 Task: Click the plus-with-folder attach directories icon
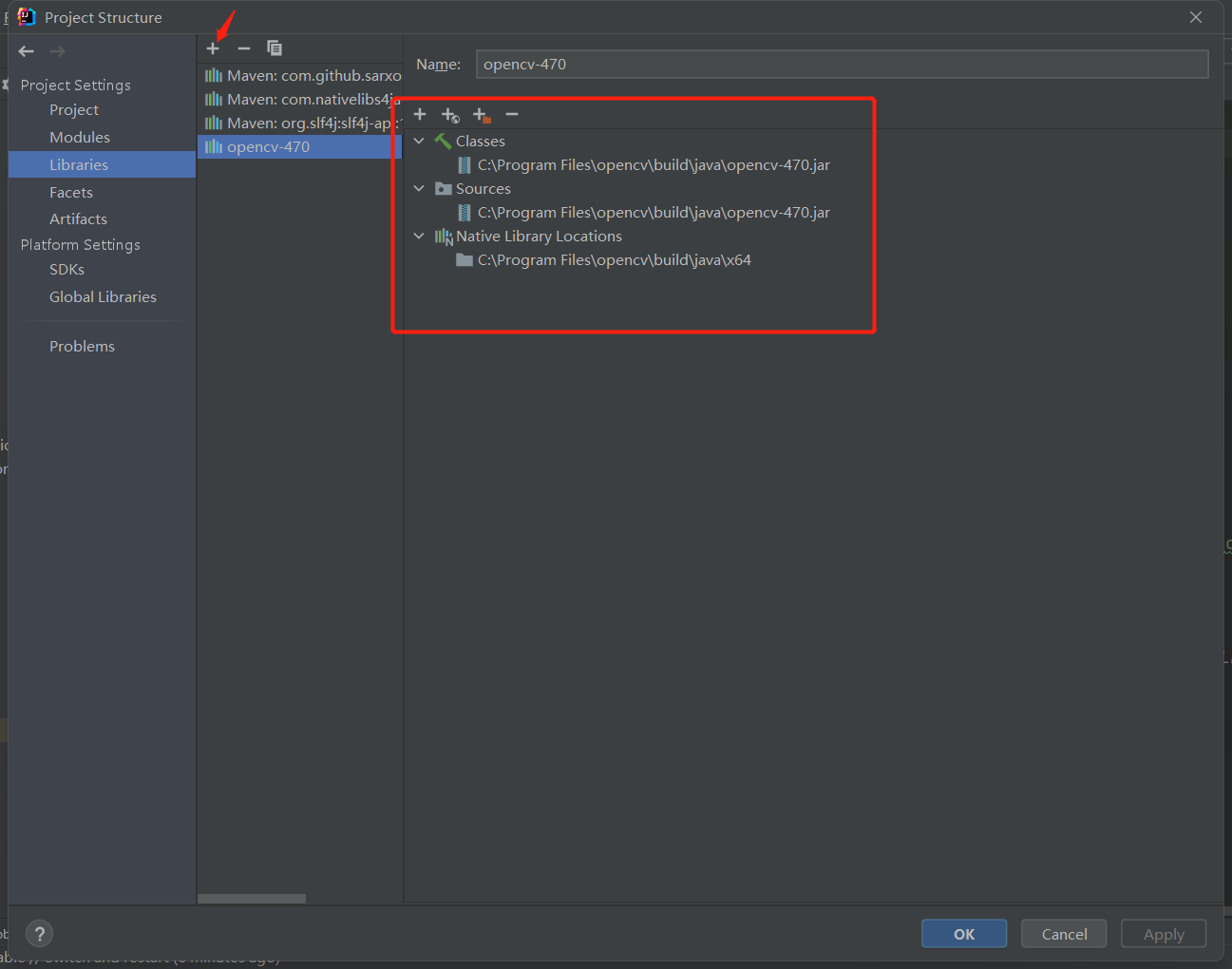482,114
